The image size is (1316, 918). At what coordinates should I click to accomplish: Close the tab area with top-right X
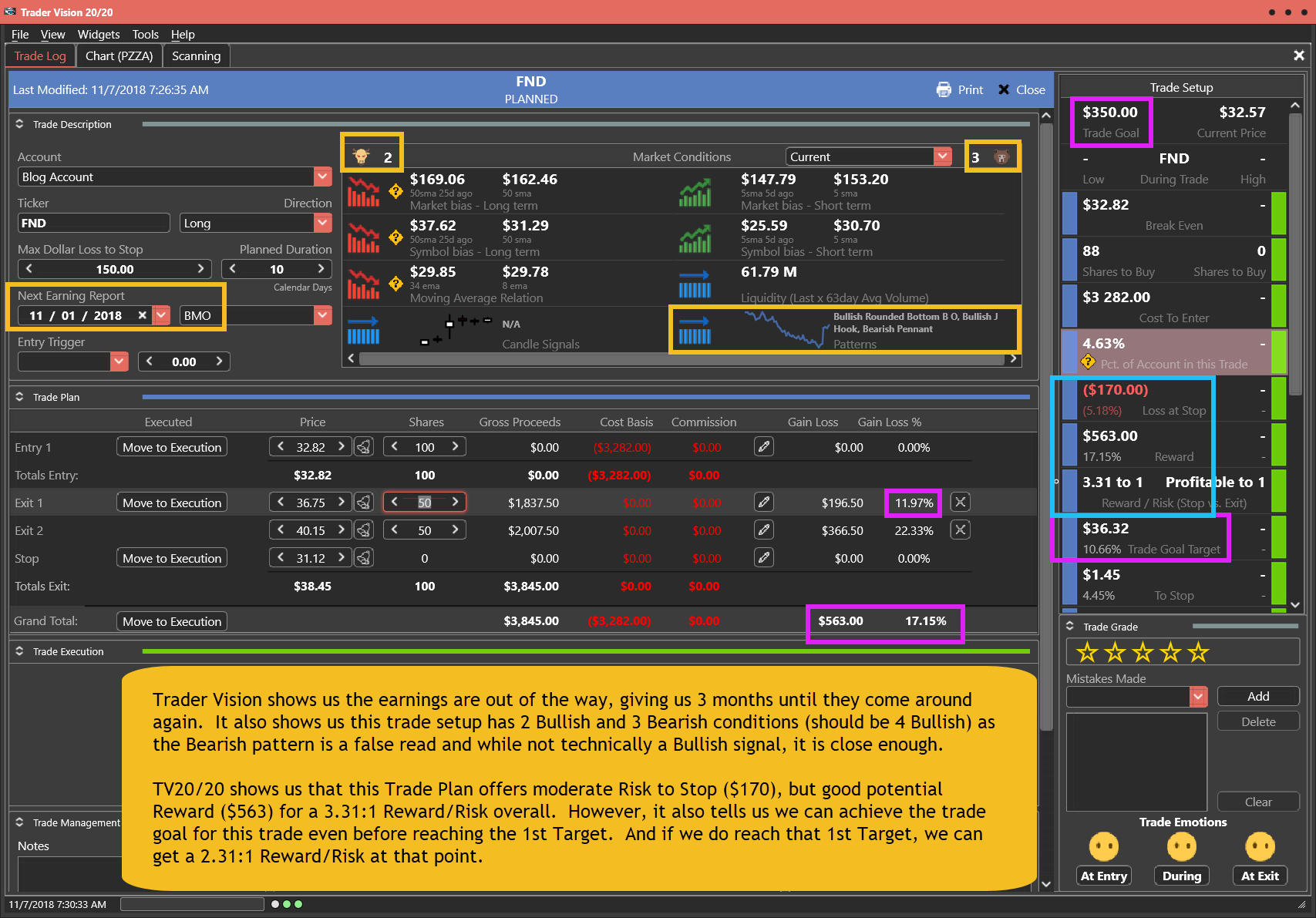coord(1299,55)
